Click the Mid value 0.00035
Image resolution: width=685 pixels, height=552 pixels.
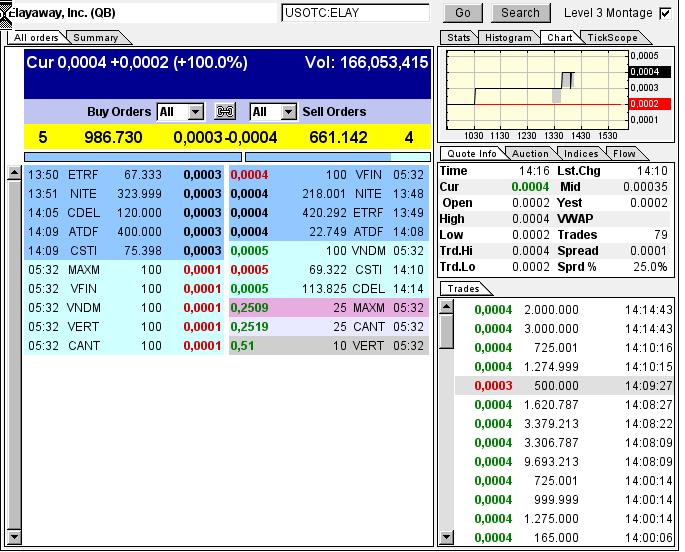pos(645,187)
